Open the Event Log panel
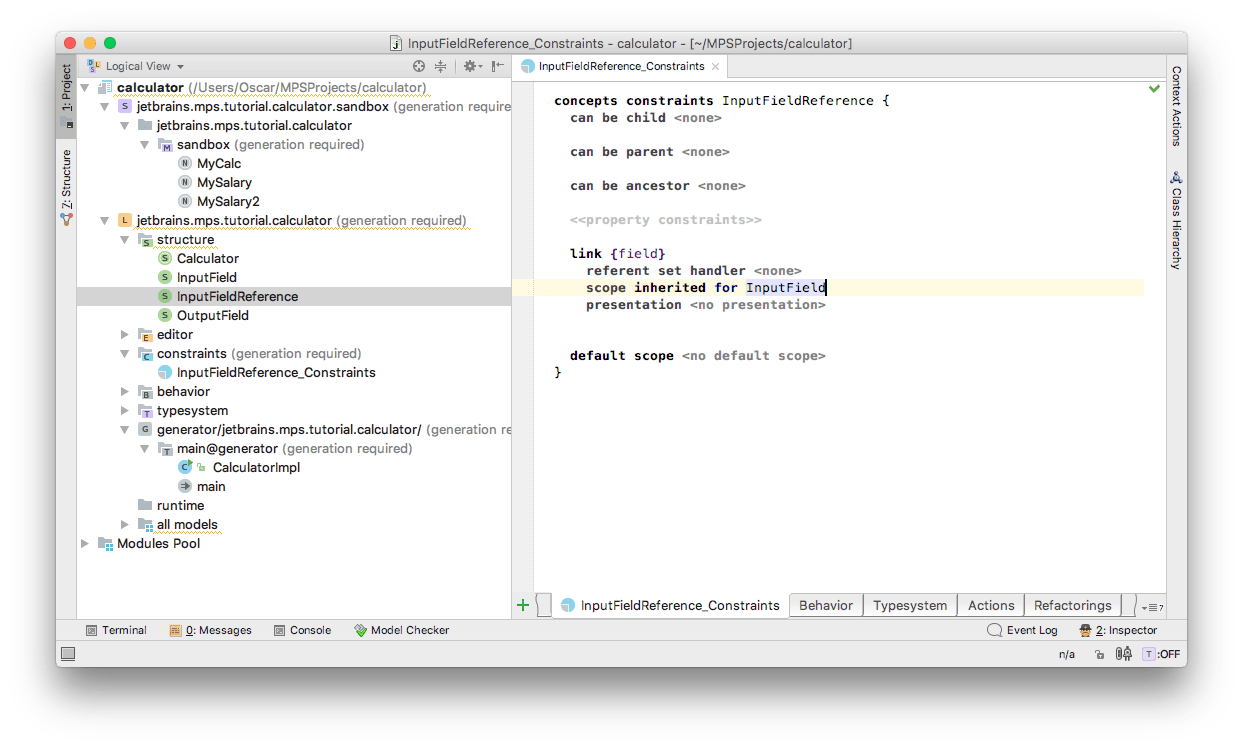The image size is (1243, 747). pos(1022,630)
